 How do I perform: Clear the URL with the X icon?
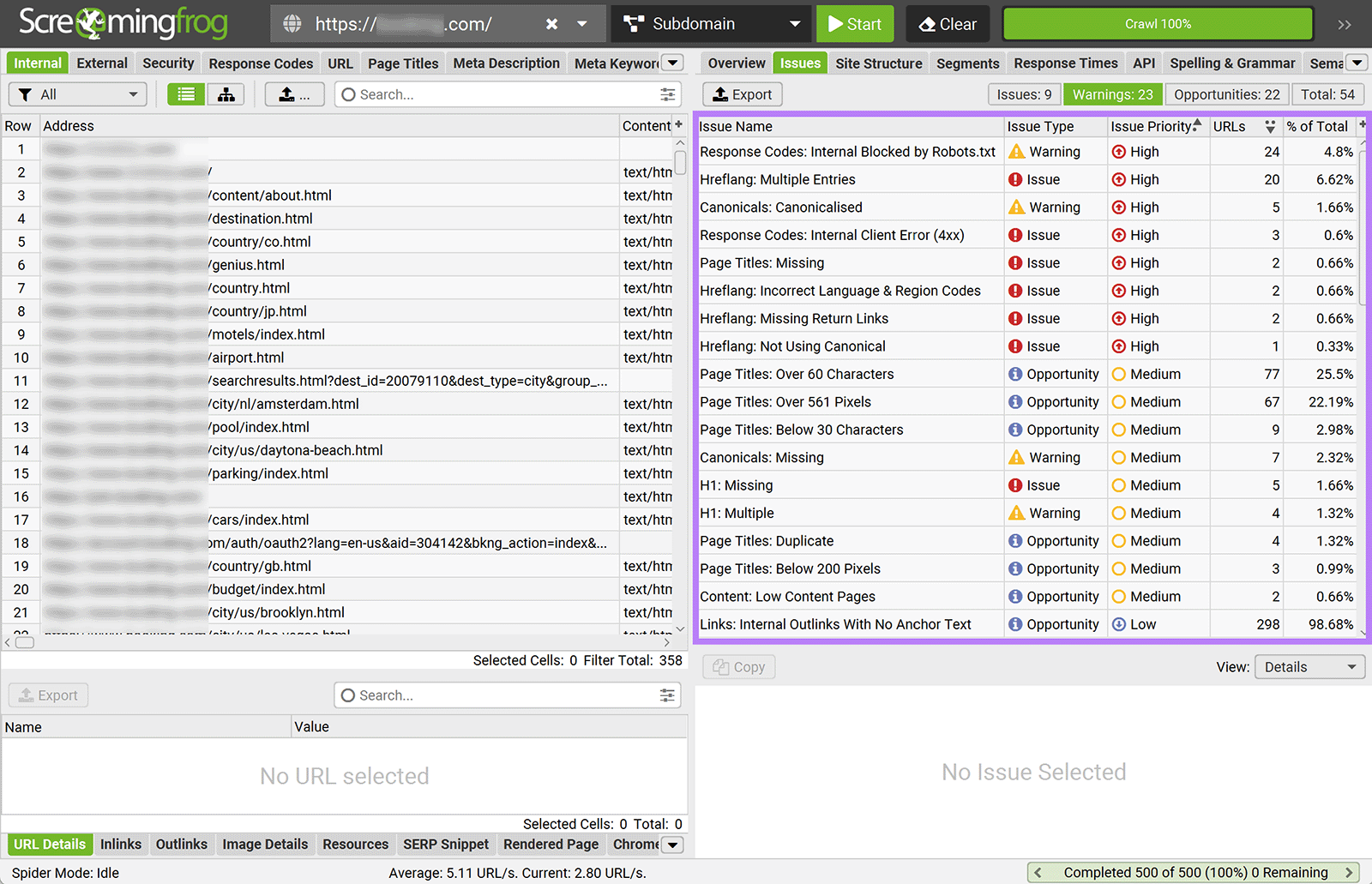[x=551, y=24]
